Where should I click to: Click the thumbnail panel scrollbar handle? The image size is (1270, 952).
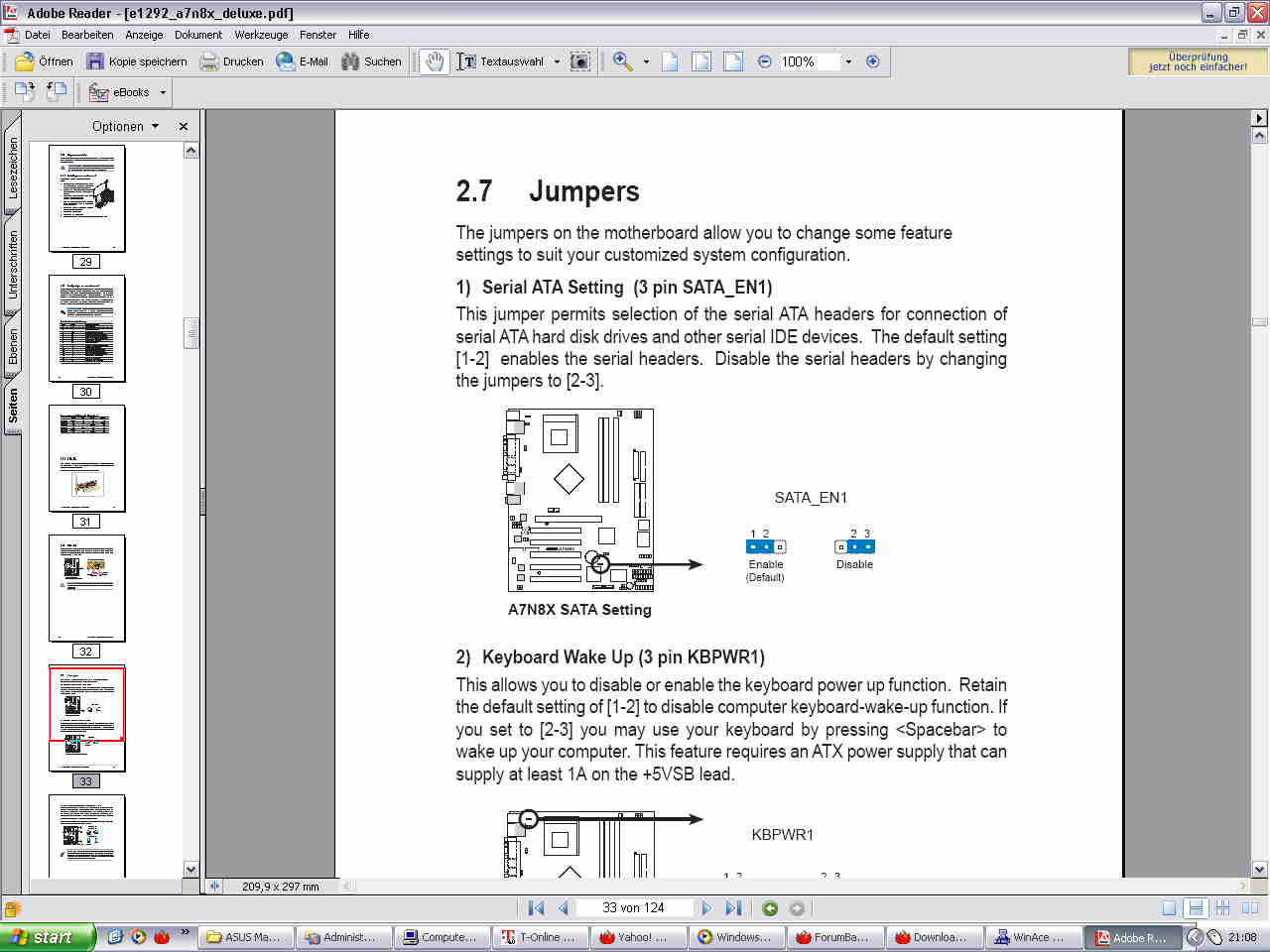[x=191, y=333]
